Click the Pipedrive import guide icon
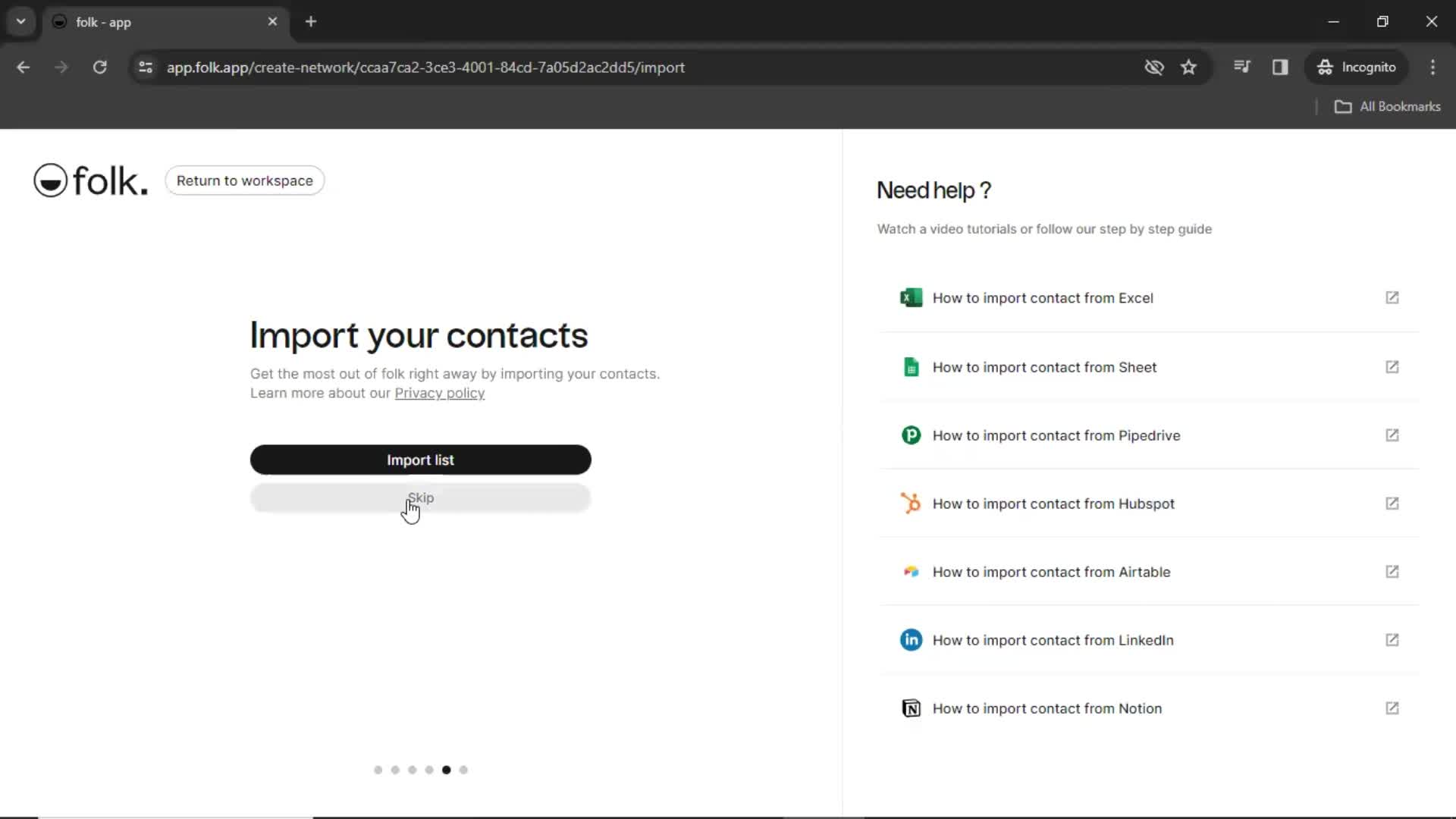 [912, 435]
